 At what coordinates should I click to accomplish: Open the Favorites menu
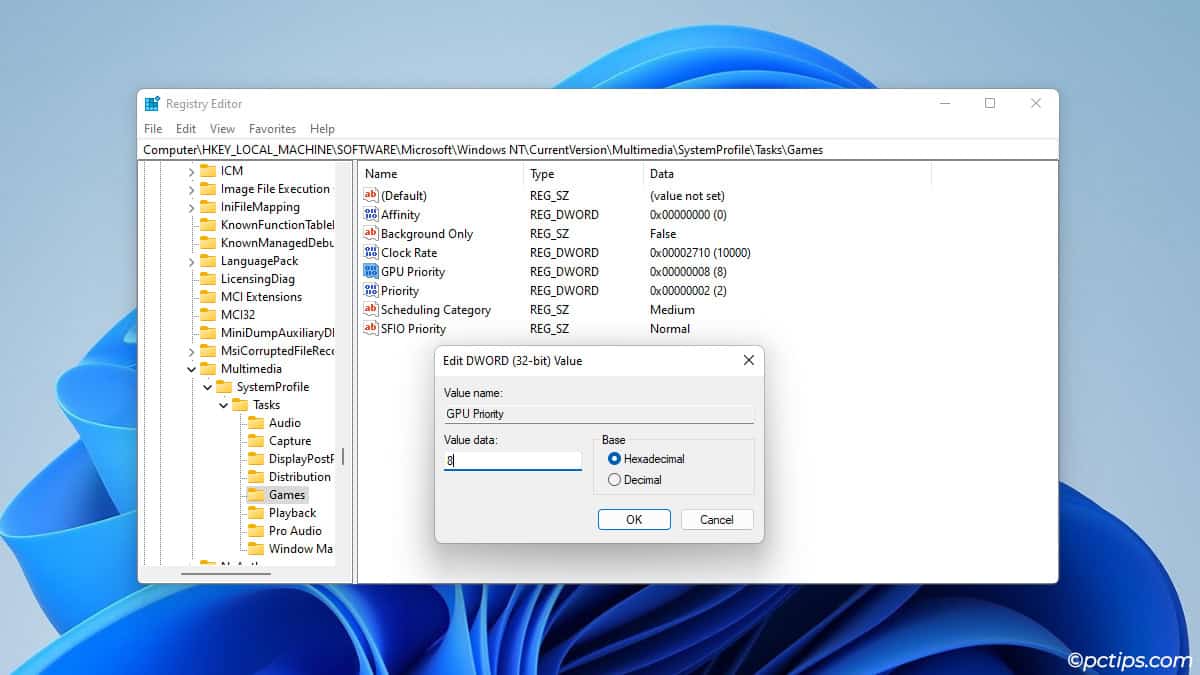click(272, 129)
